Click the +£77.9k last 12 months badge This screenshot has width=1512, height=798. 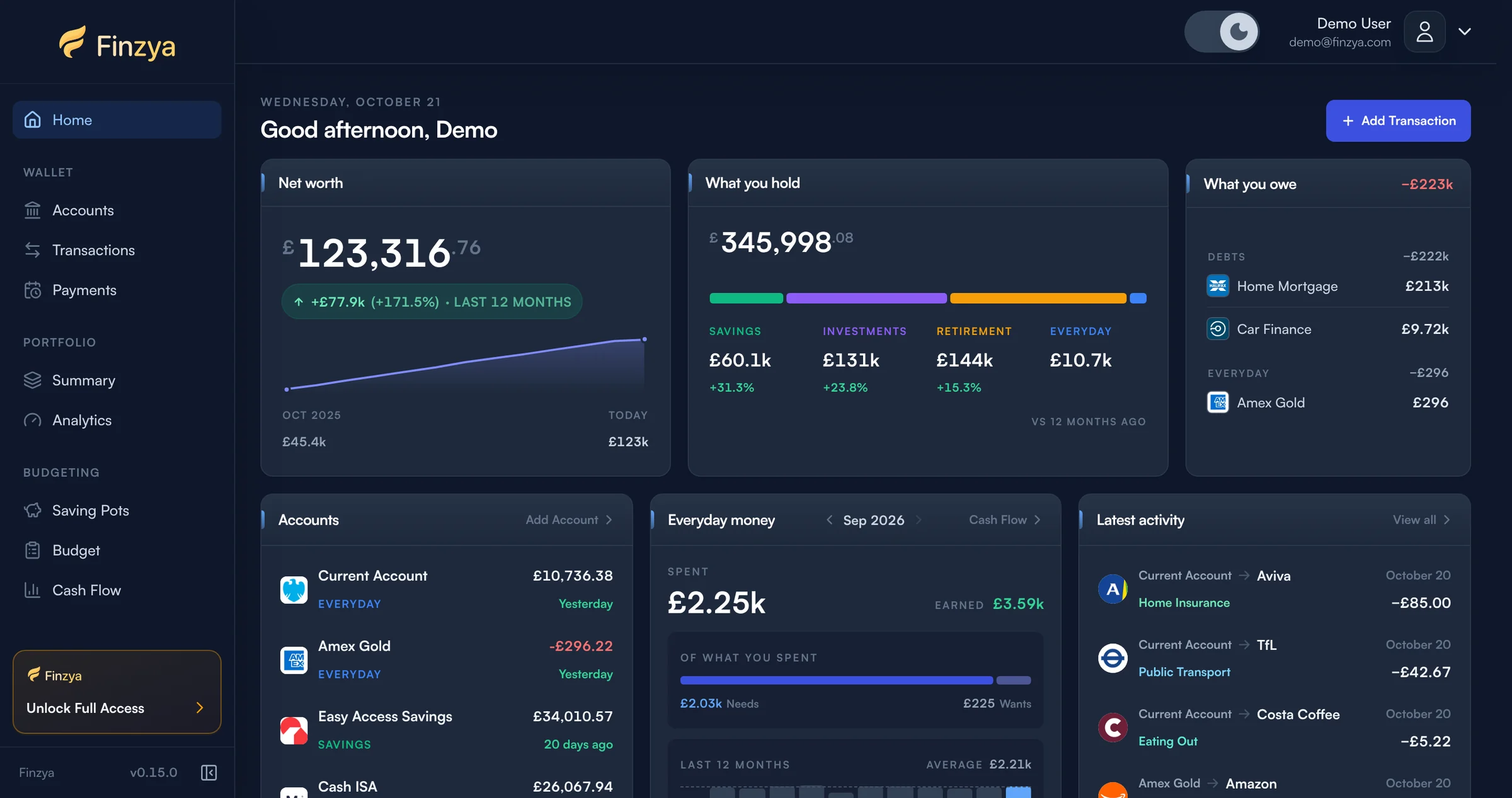(432, 302)
